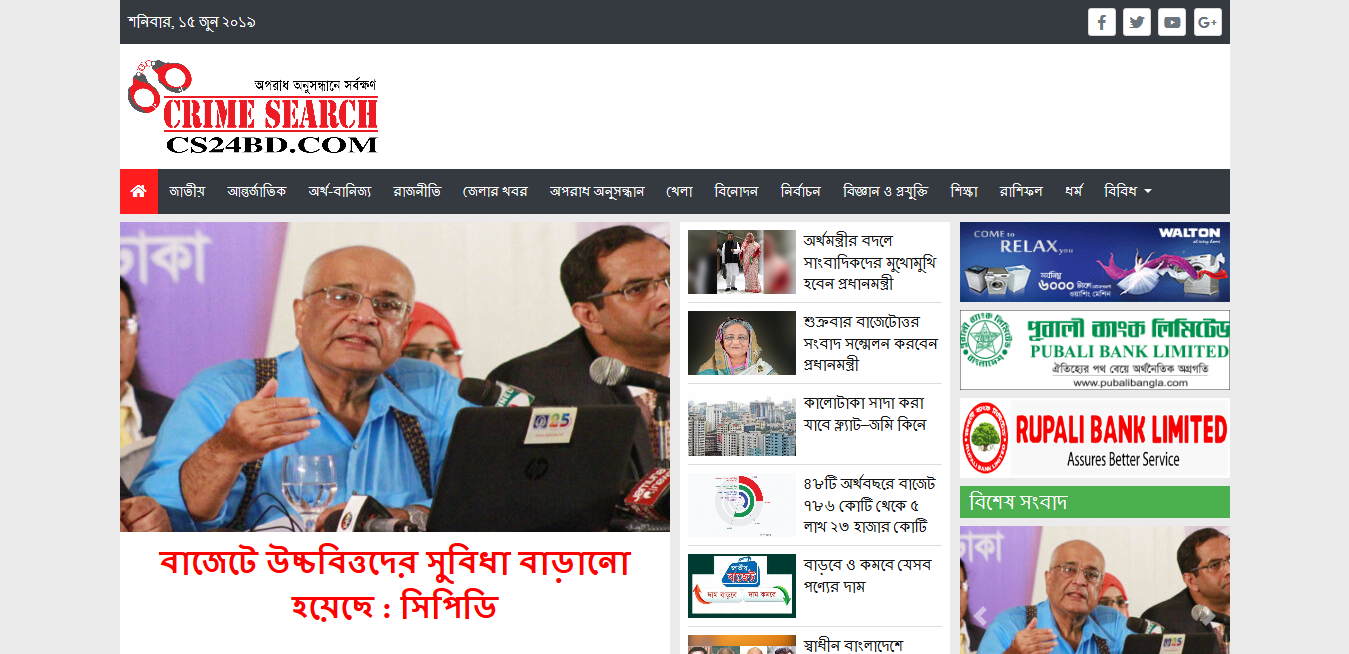The width and height of the screenshot is (1349, 654).
Task: Click the Rupali Bank Limited banner
Action: click(x=1094, y=438)
